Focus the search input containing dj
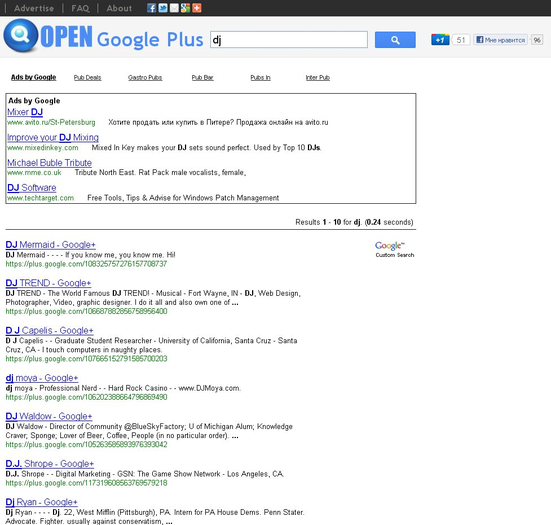Viewport: 551px width, 525px height. pos(289,40)
